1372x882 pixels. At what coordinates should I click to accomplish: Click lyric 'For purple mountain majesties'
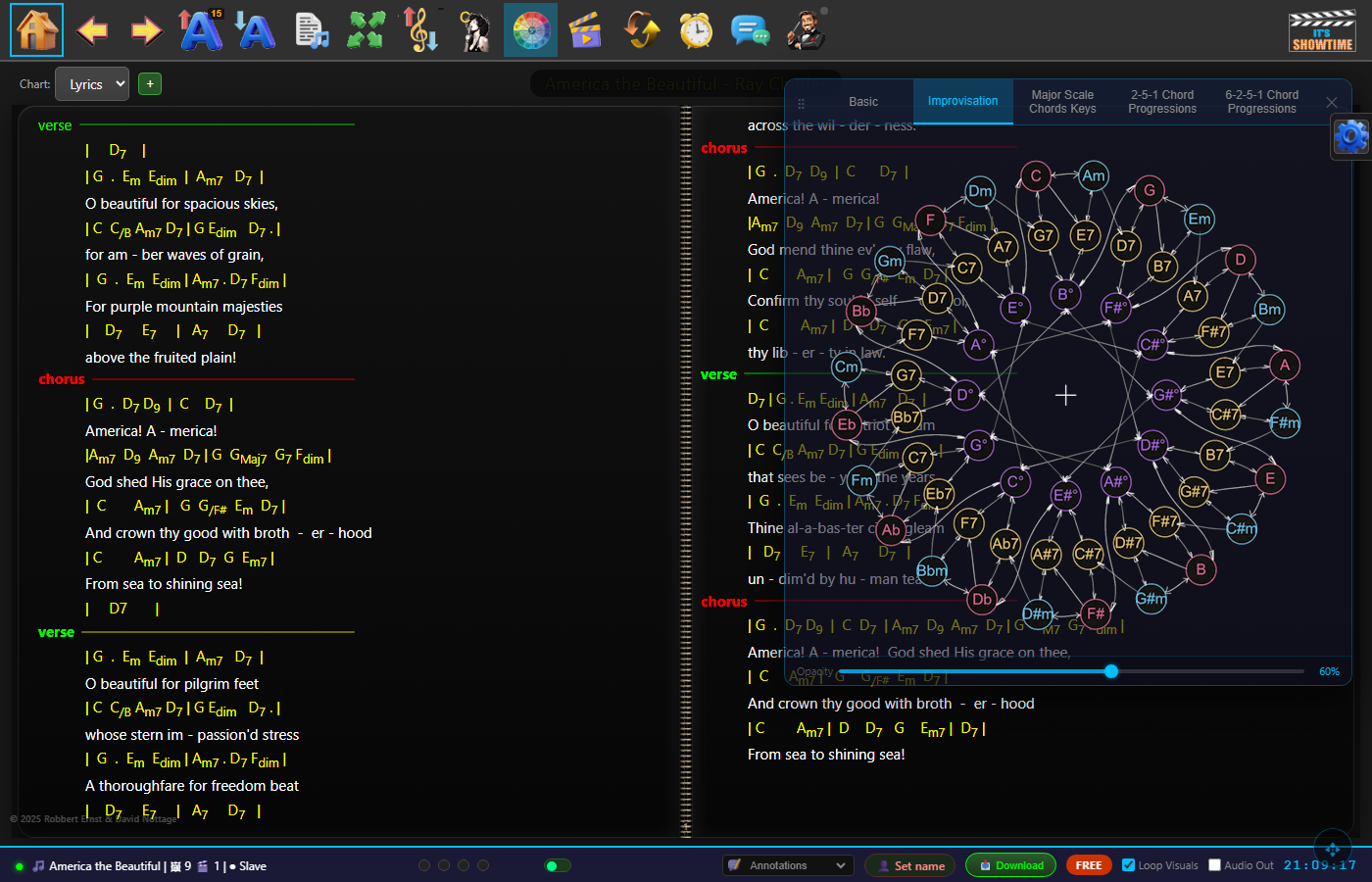[184, 307]
